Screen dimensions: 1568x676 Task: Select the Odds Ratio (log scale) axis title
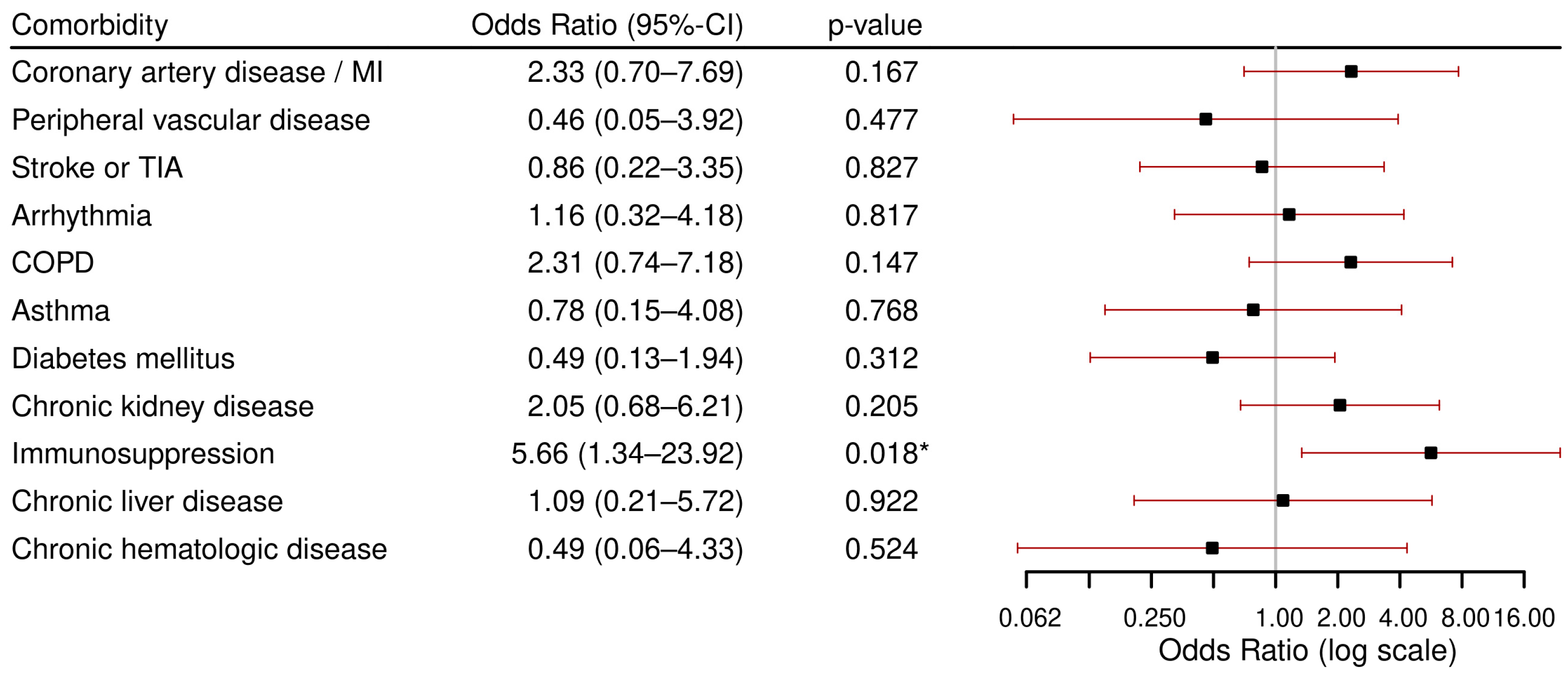(1307, 650)
